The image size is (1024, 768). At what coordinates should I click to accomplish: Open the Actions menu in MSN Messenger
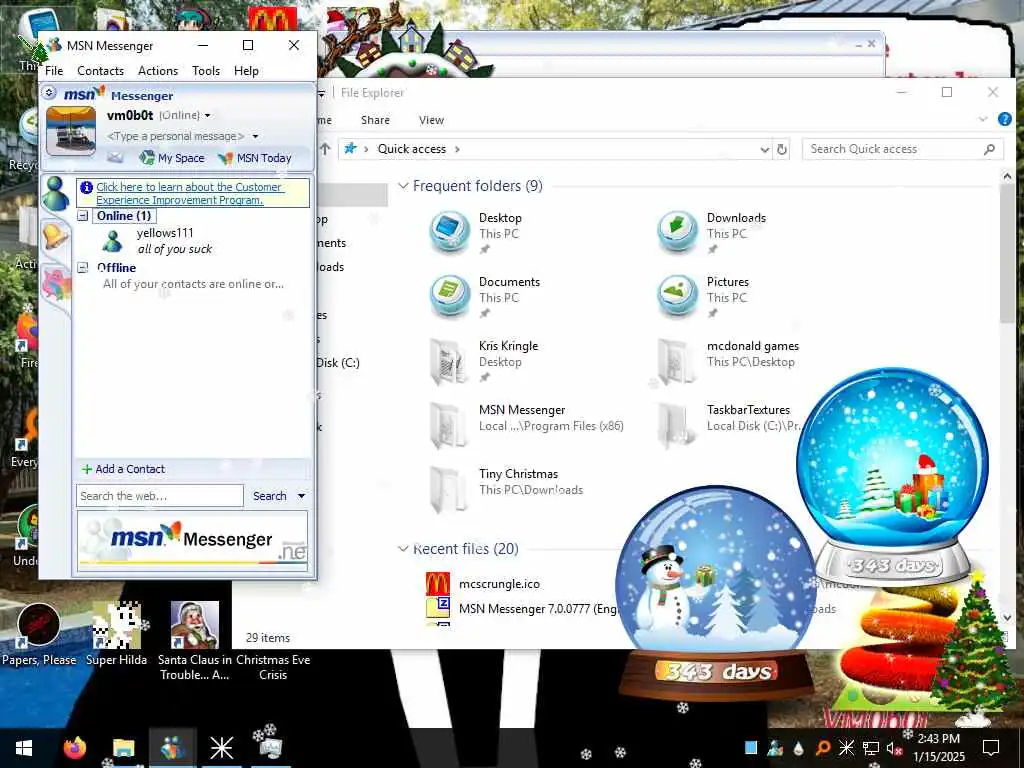[158, 71]
